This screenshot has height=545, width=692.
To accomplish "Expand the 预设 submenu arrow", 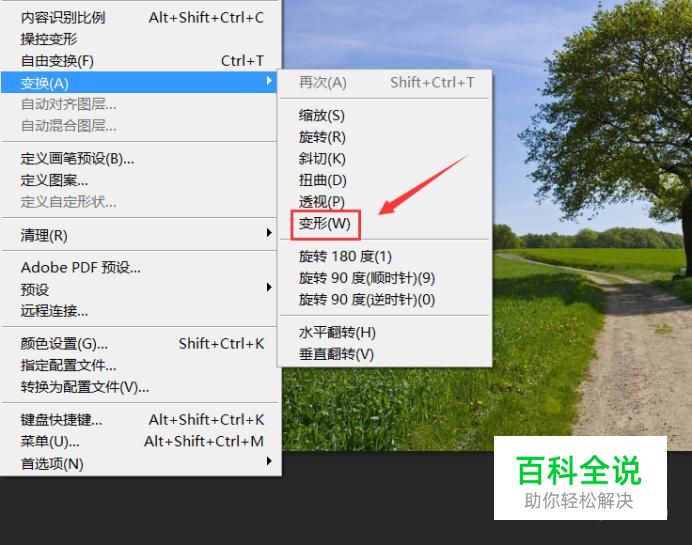I will pos(269,287).
